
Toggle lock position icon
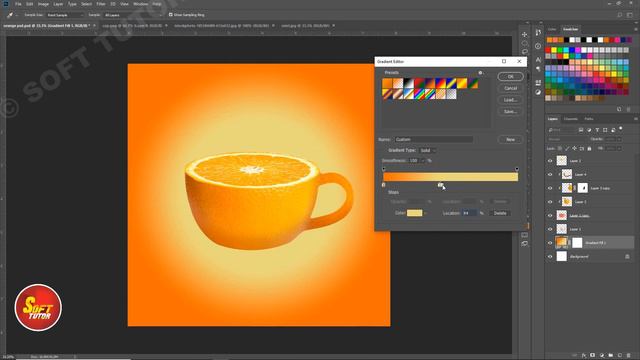point(574,149)
